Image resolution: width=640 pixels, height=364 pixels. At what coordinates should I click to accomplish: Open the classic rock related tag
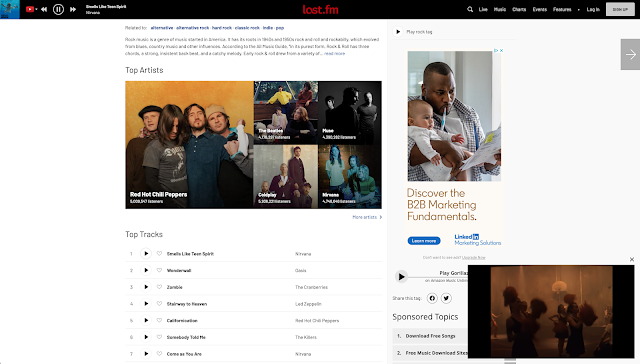(247, 28)
